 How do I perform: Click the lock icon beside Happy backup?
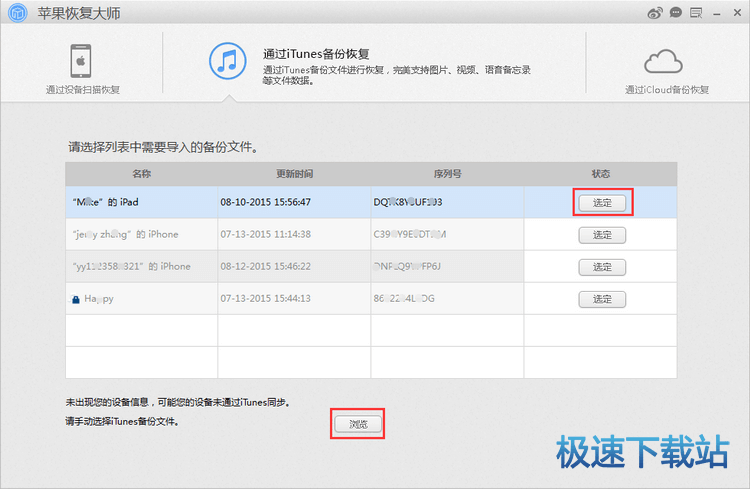[x=74, y=299]
